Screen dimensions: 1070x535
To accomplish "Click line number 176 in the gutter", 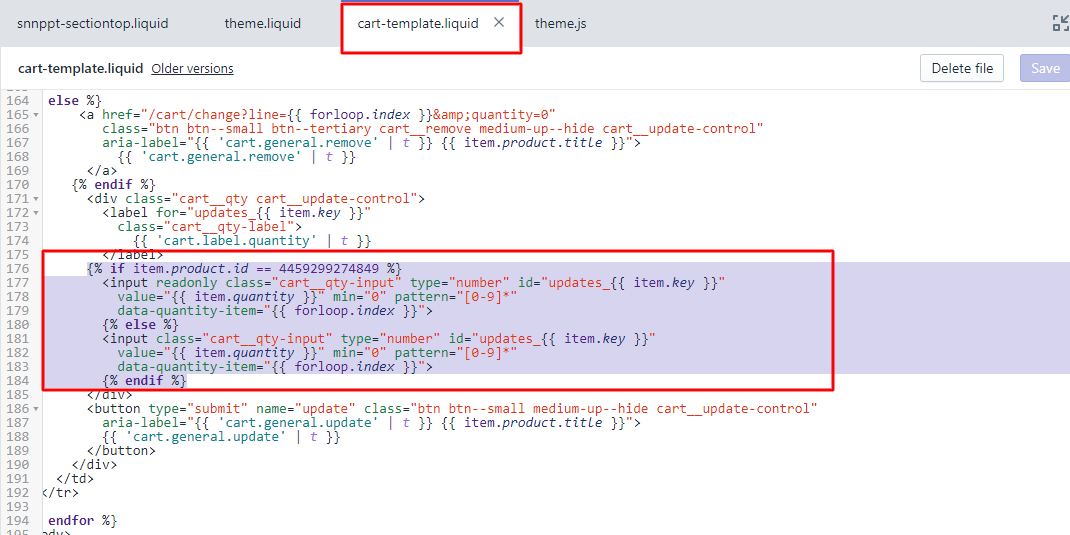I will [x=18, y=269].
